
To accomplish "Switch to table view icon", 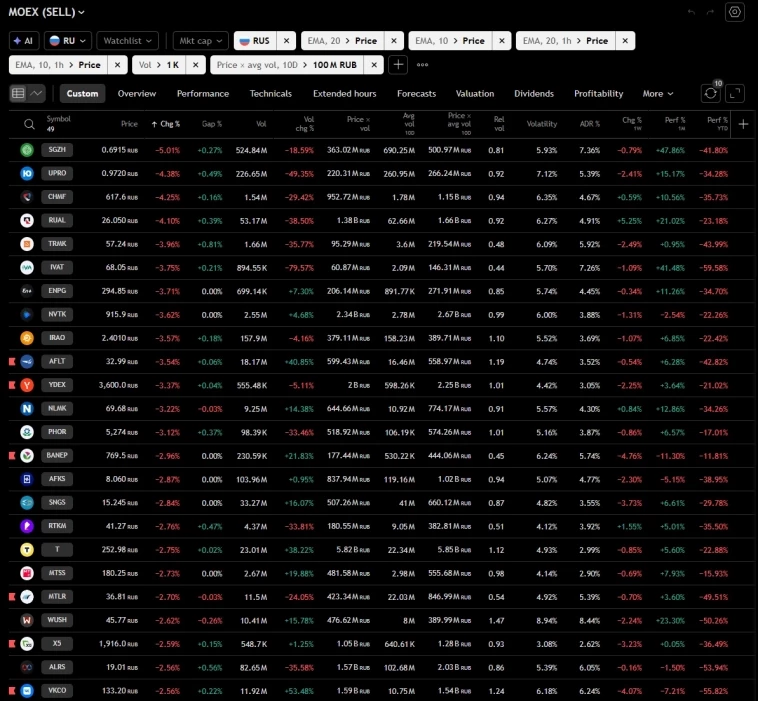I will tap(18, 93).
